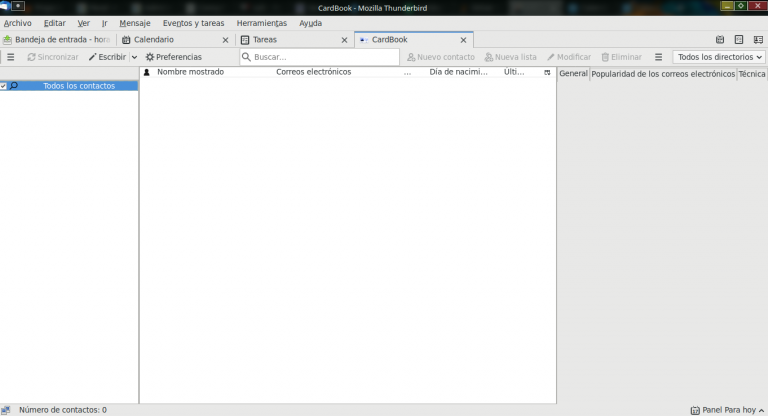Open CardBook via tab bar contact card icon
Image resolution: width=768 pixels, height=416 pixels.
(758, 40)
